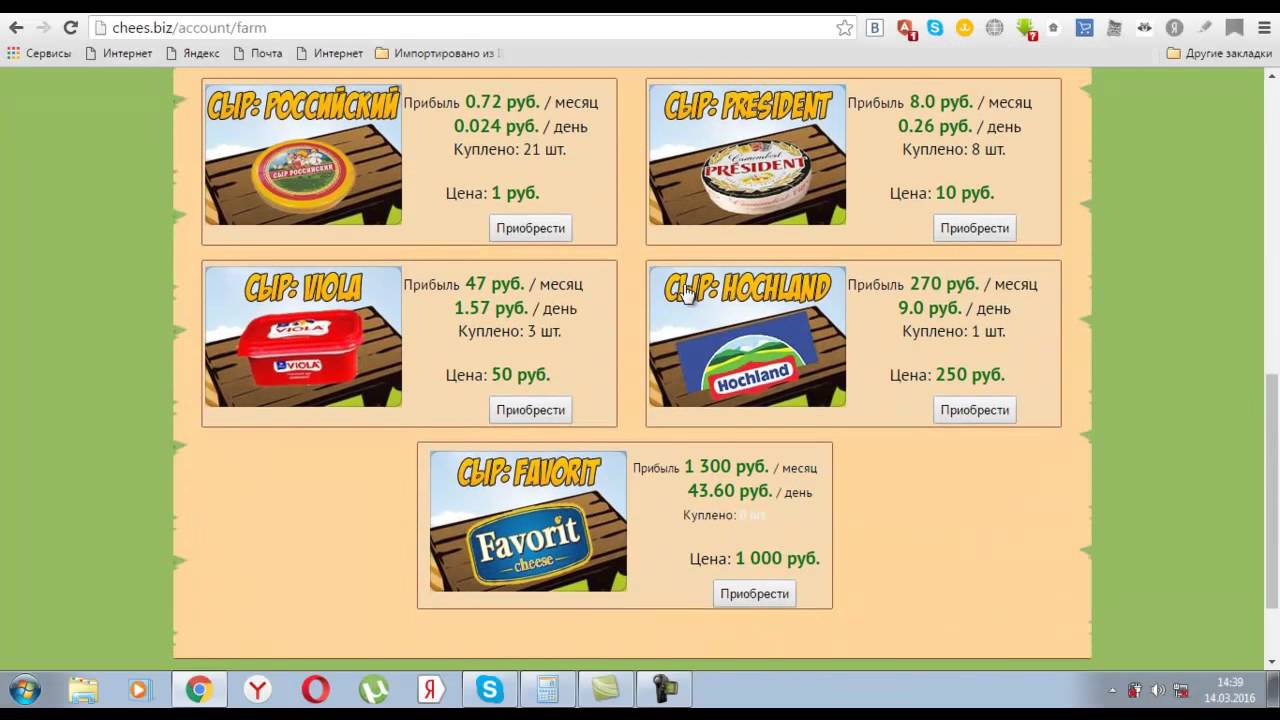The width and height of the screenshot is (1280, 720).
Task: Click Приобрести for Favorit cheese
Action: [754, 594]
